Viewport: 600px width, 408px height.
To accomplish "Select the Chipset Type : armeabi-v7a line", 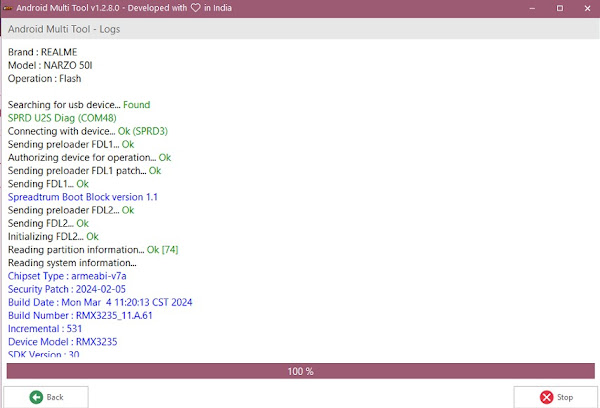I will pyautogui.click(x=66, y=276).
